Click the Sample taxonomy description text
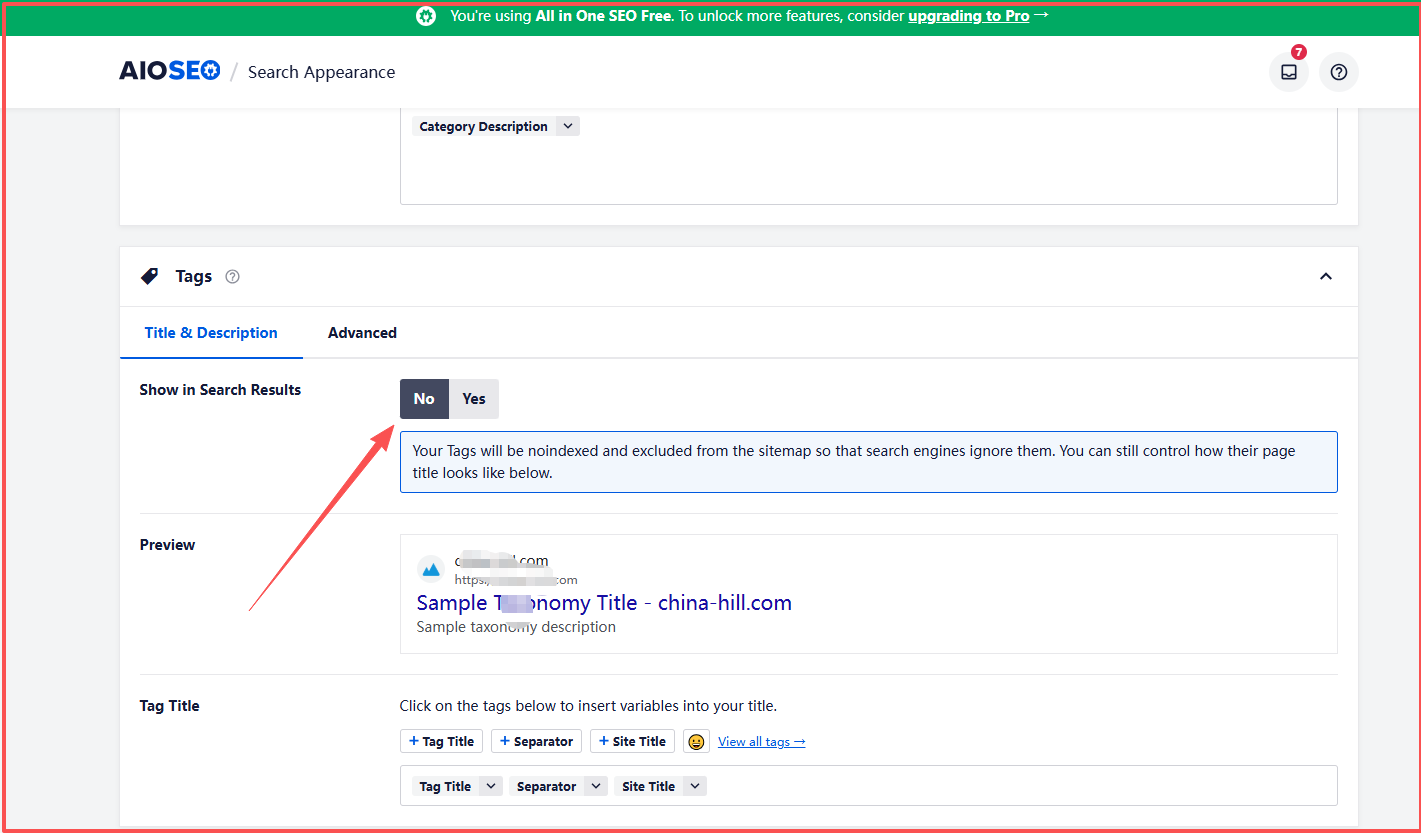The width and height of the screenshot is (1421, 833). 516,627
